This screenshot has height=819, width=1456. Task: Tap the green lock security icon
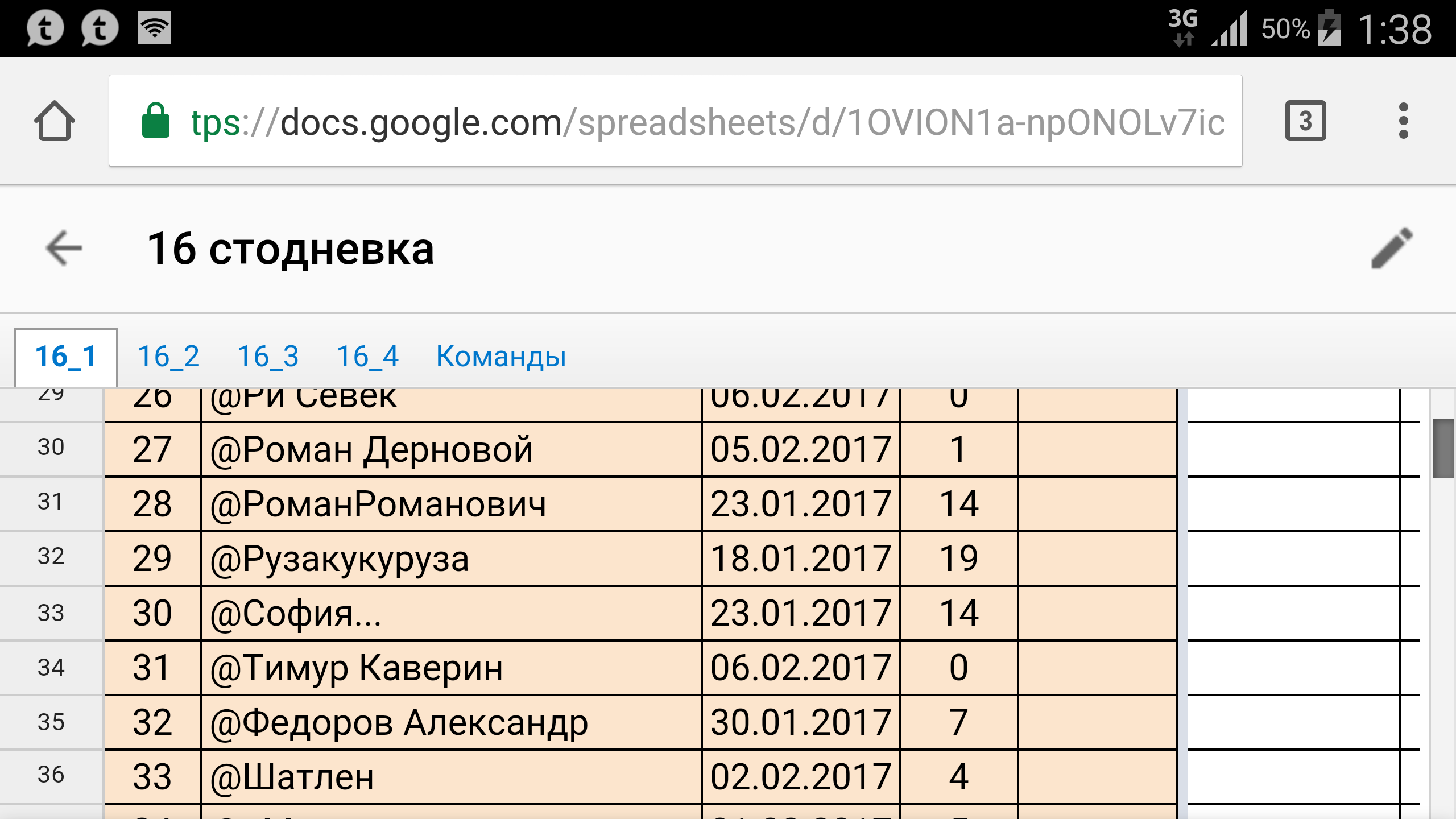click(156, 121)
